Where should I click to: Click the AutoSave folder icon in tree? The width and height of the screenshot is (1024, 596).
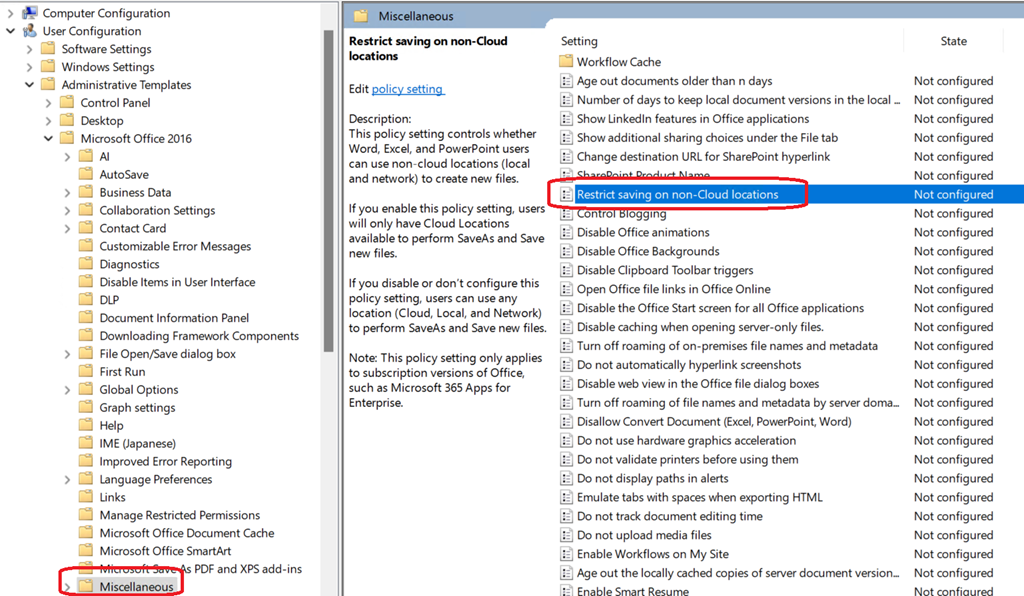click(x=86, y=175)
